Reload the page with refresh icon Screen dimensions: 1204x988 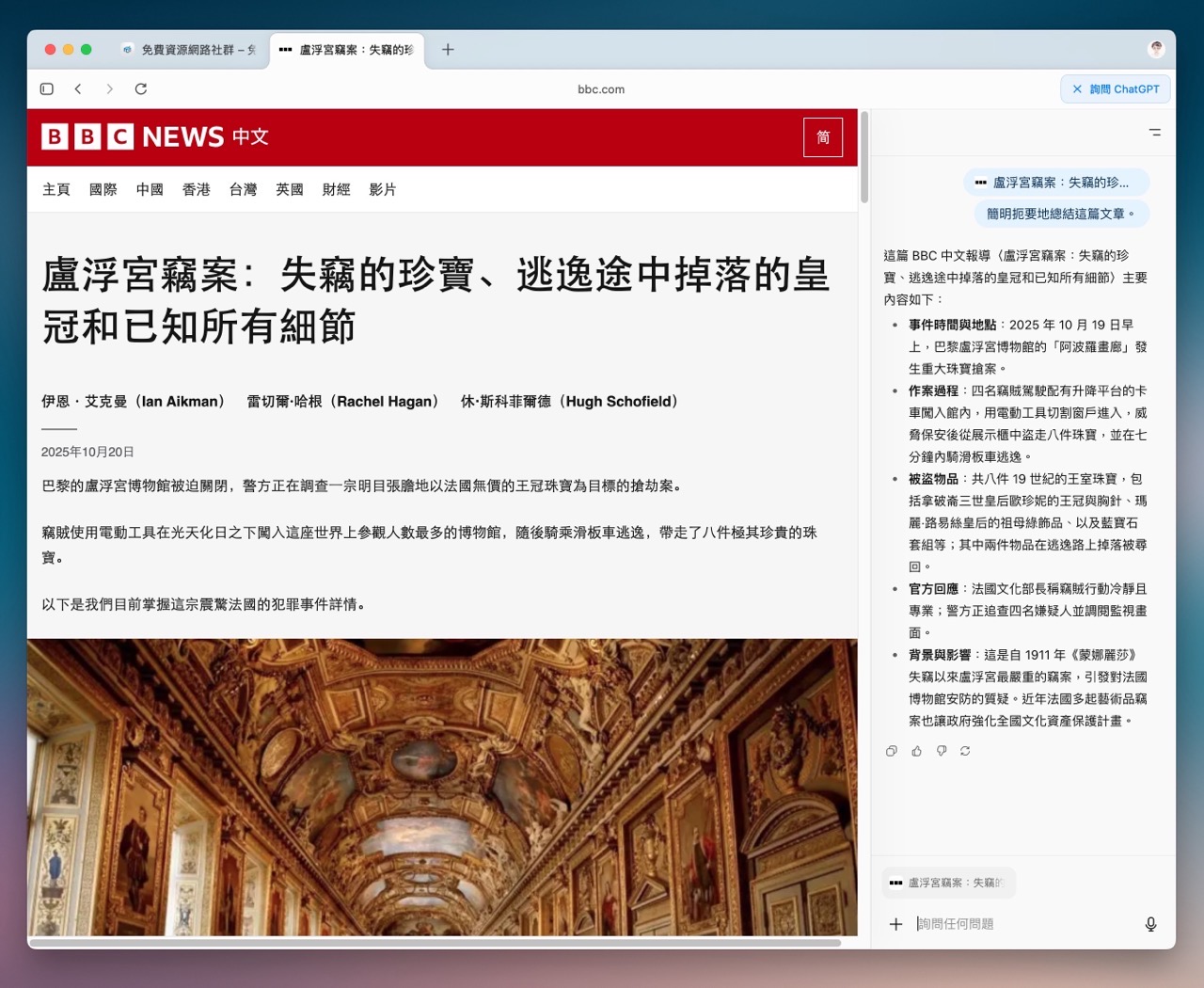click(x=141, y=88)
